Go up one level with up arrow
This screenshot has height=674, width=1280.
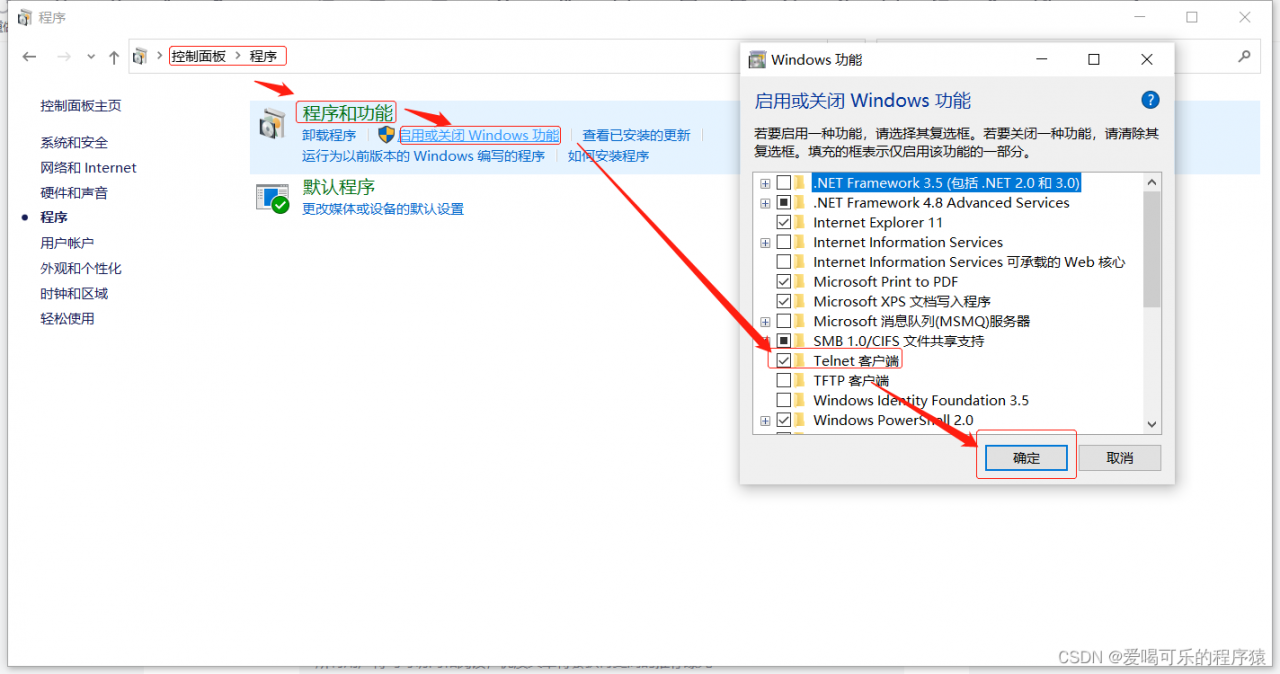(114, 57)
